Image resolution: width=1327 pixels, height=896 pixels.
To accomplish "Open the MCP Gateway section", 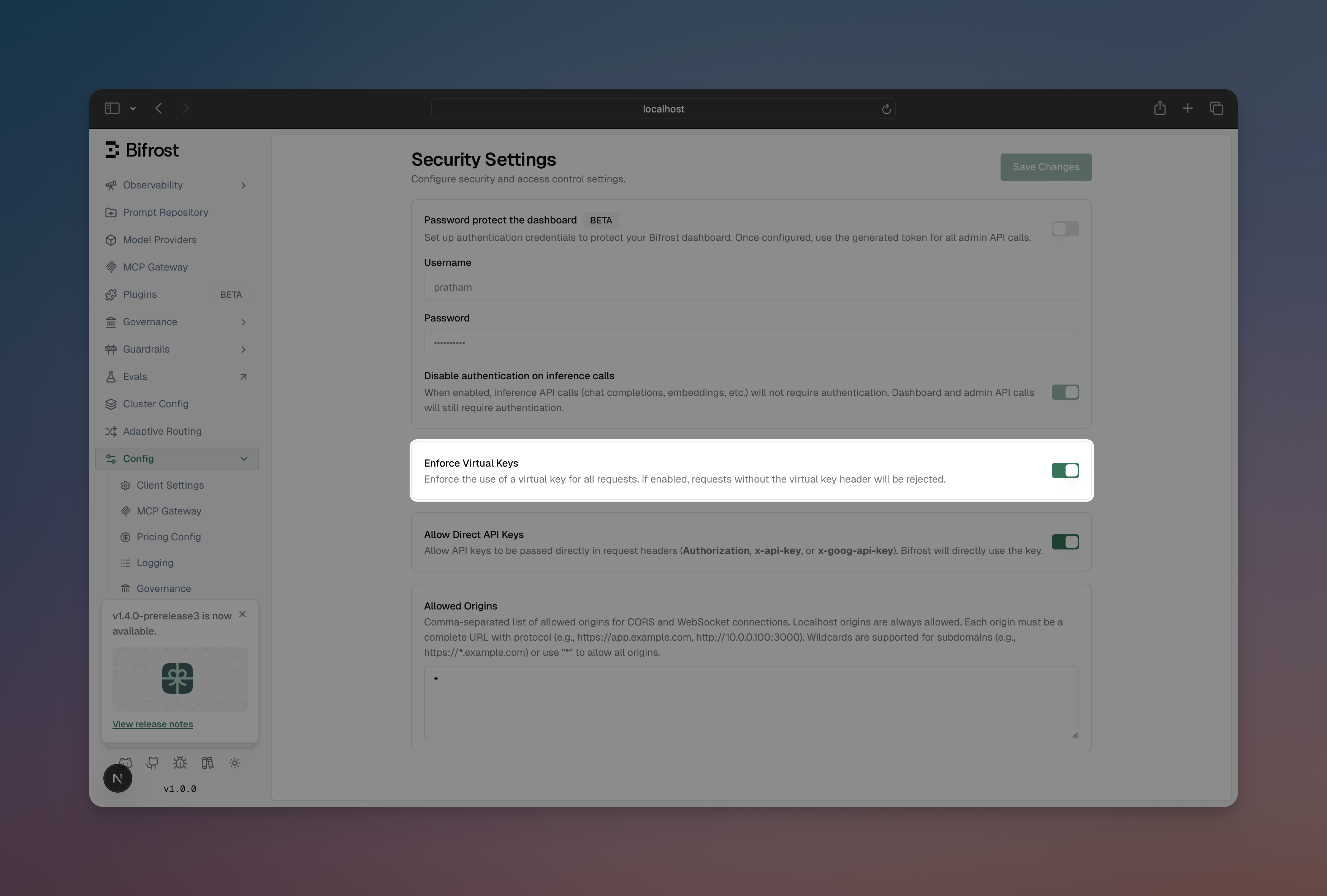I will point(155,267).
